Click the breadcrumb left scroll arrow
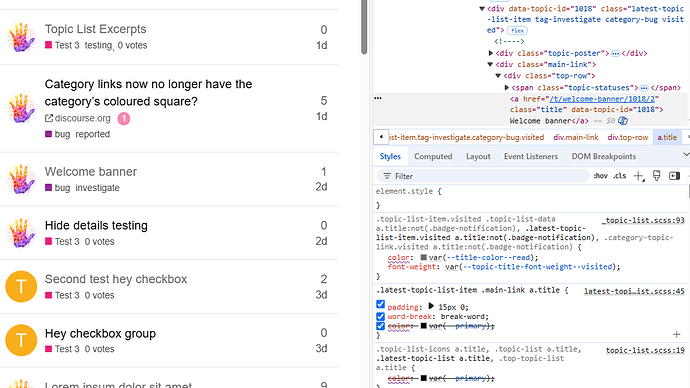Image resolution: width=690 pixels, height=388 pixels. (x=381, y=137)
